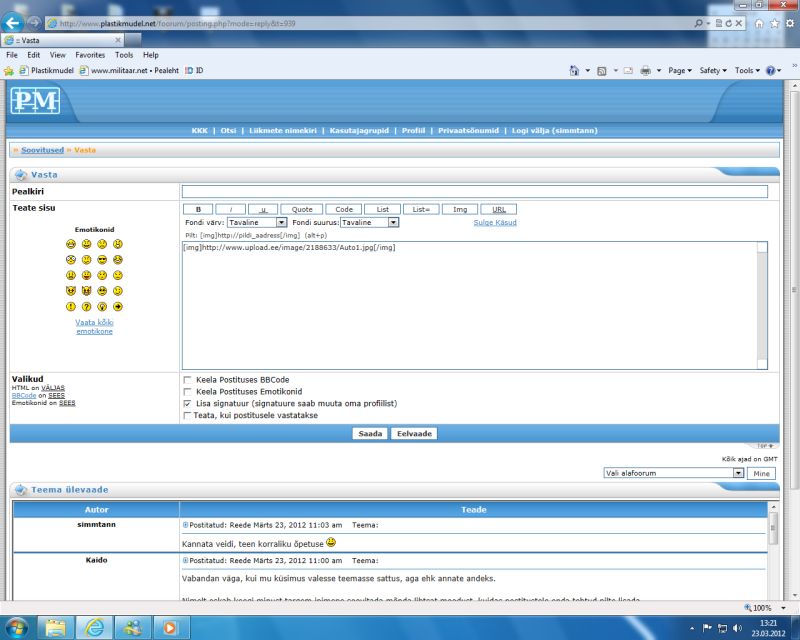This screenshot has height=640, width=800.
Task: Click the print icon in the command bar
Action: [646, 71]
